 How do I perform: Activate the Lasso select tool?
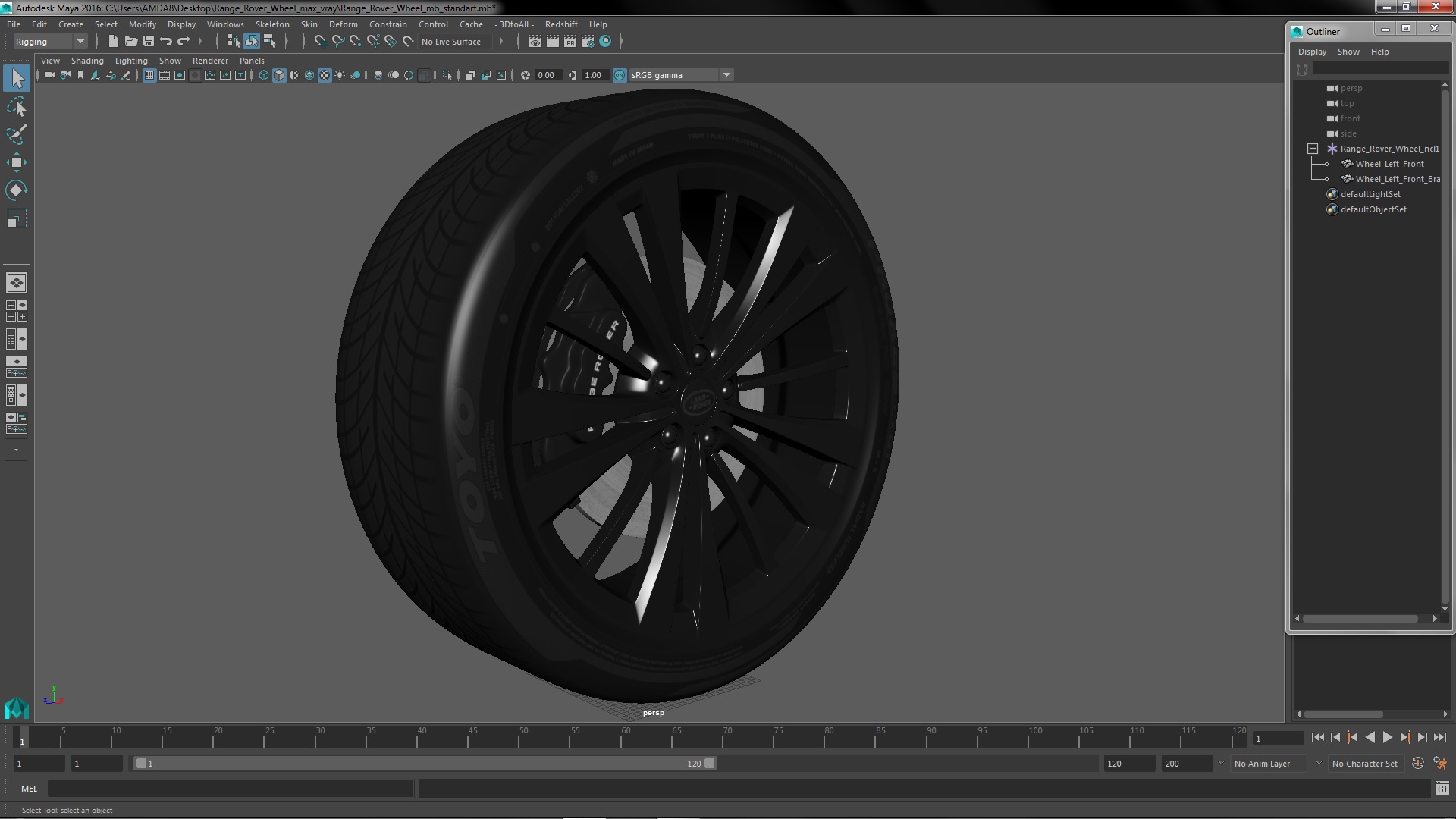click(17, 107)
